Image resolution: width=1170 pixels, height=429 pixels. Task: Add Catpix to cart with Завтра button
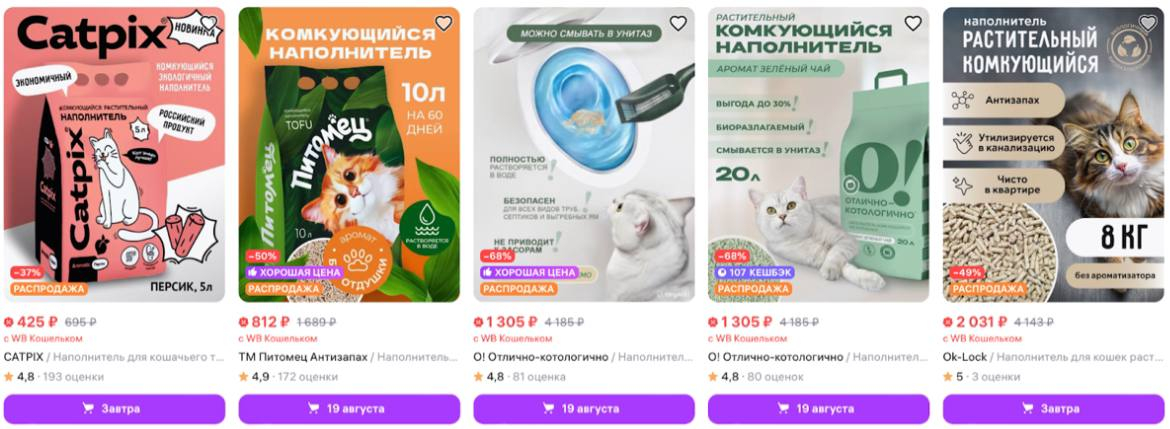pyautogui.click(x=114, y=409)
